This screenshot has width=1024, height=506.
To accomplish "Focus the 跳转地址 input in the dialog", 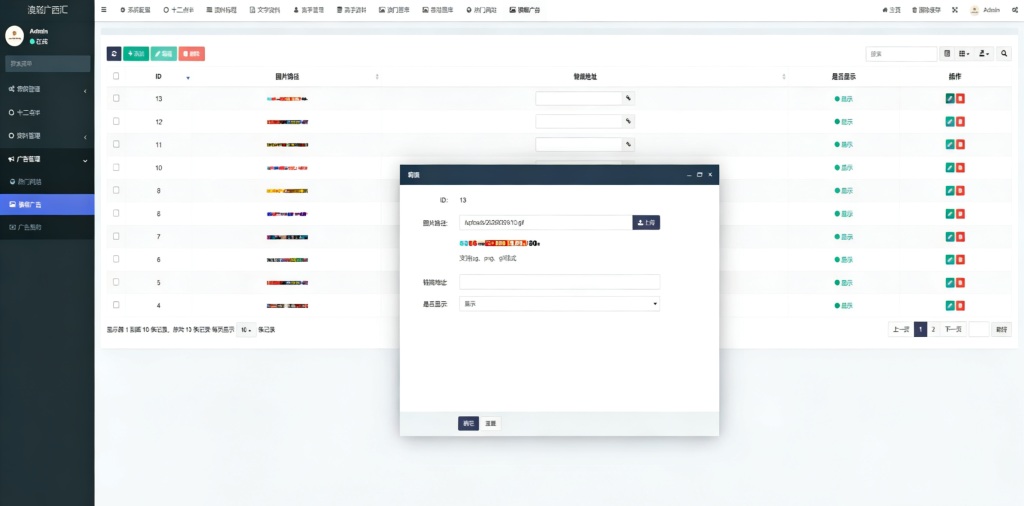I will [x=560, y=282].
